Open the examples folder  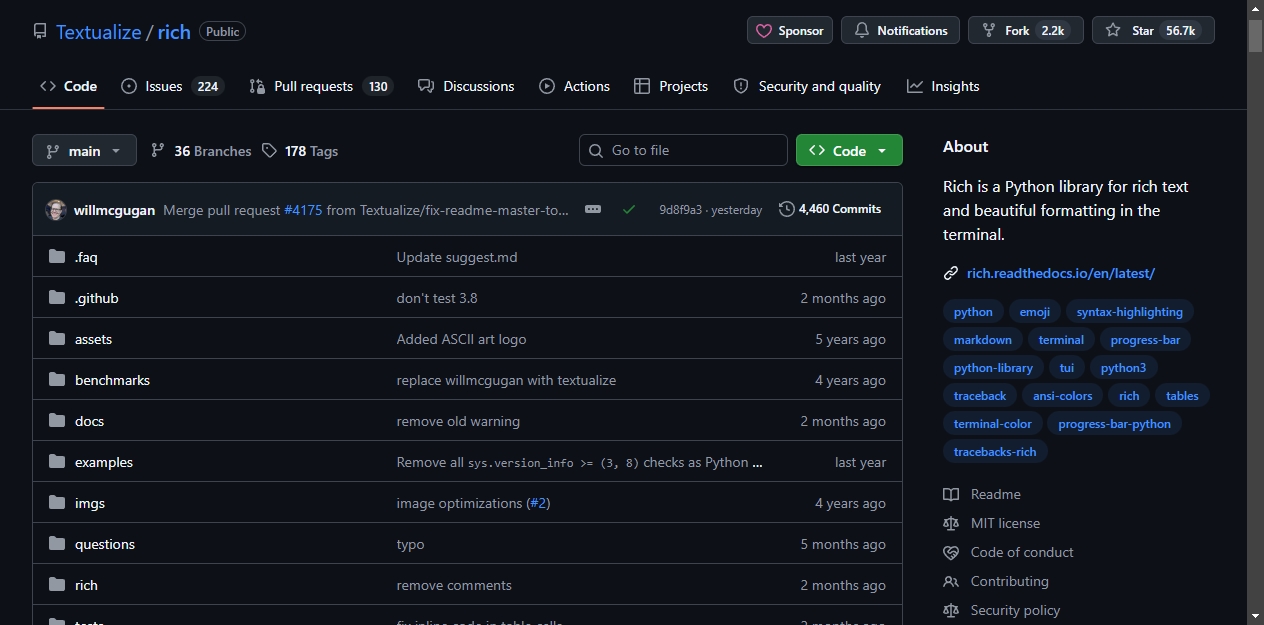click(x=103, y=462)
